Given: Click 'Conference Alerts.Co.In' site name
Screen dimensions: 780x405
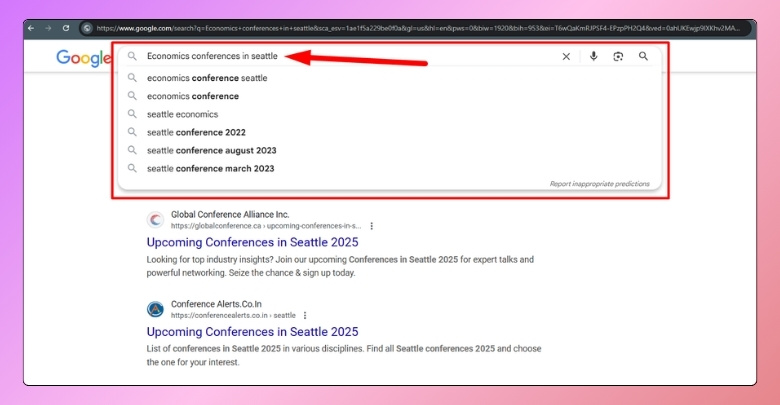Looking at the screenshot, I should click(x=216, y=304).
